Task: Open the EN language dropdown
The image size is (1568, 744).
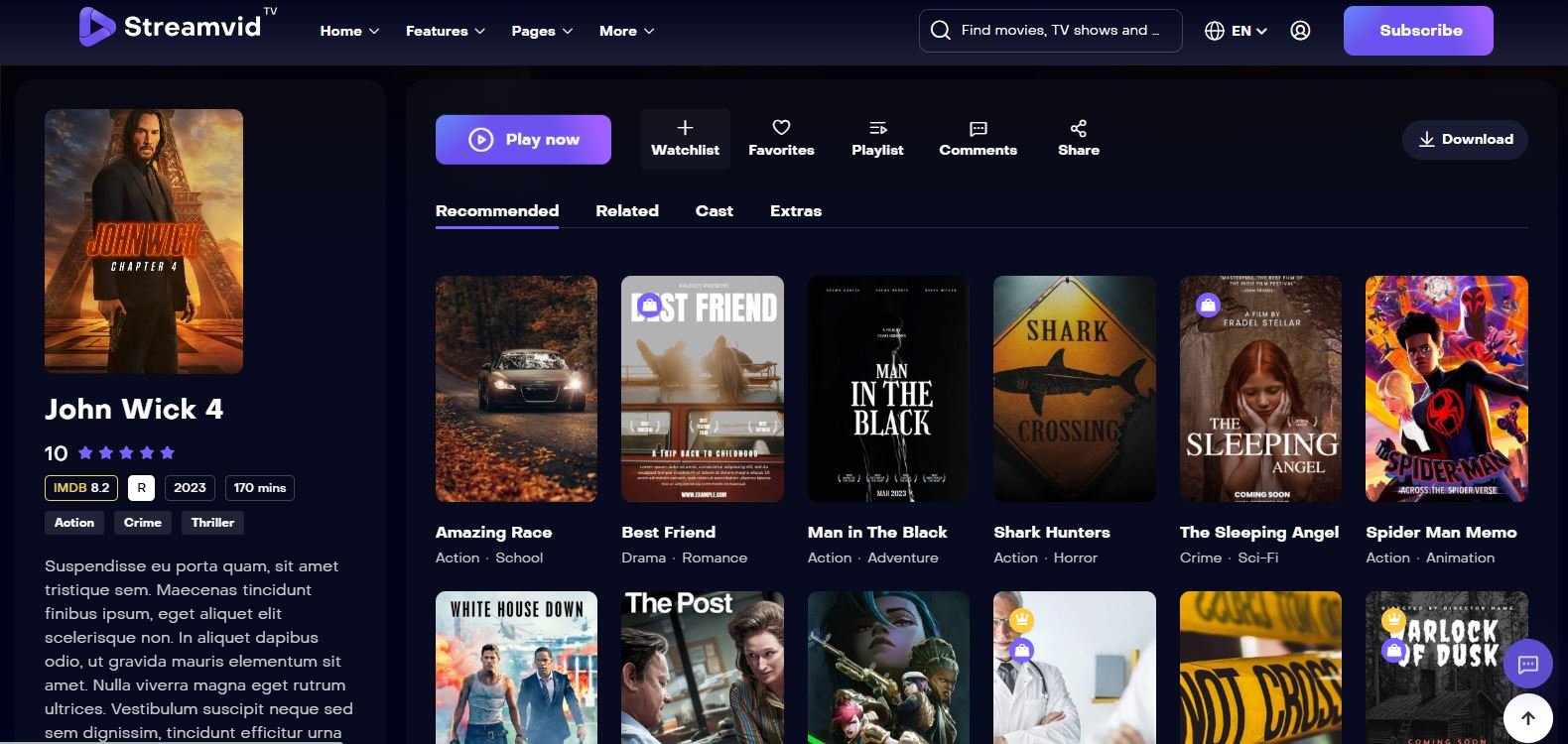Action: pyautogui.click(x=1248, y=31)
